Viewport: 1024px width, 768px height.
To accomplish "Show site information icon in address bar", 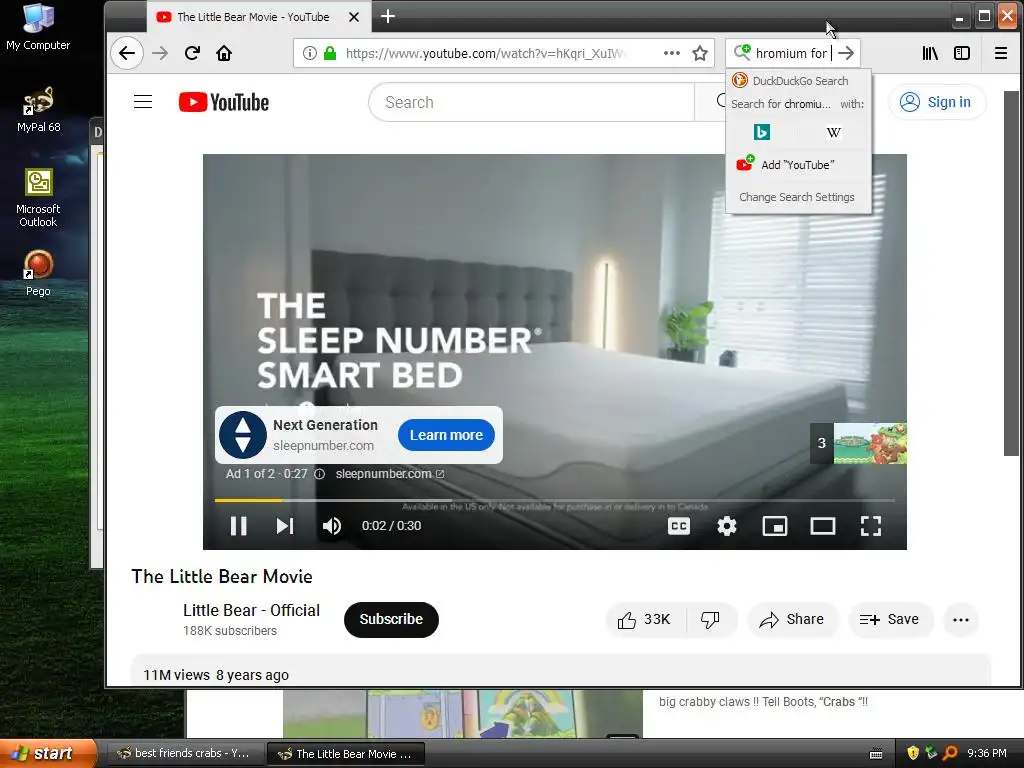I will click(310, 53).
